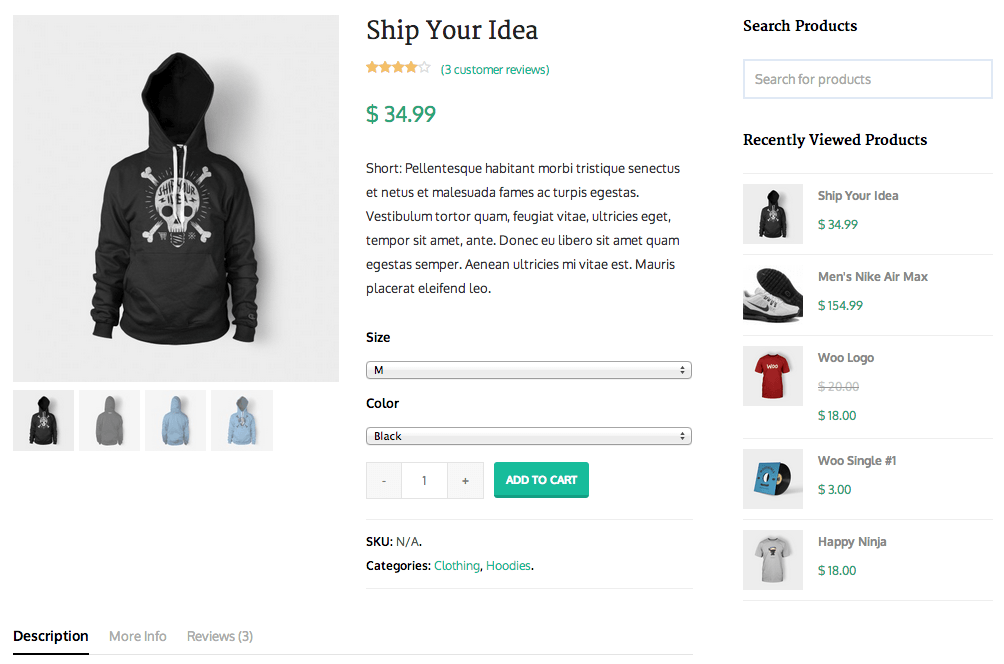Open the red Woo Logo t-shirt image
The height and width of the screenshot is (664, 1004).
[773, 376]
